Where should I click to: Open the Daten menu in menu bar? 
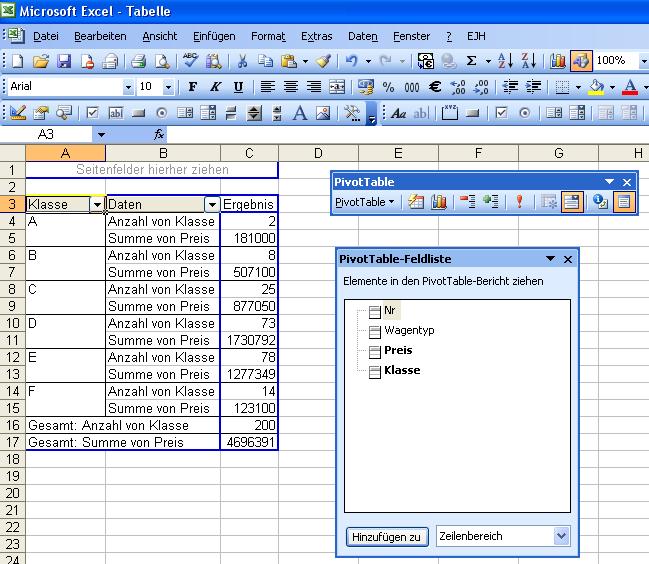coord(363,36)
